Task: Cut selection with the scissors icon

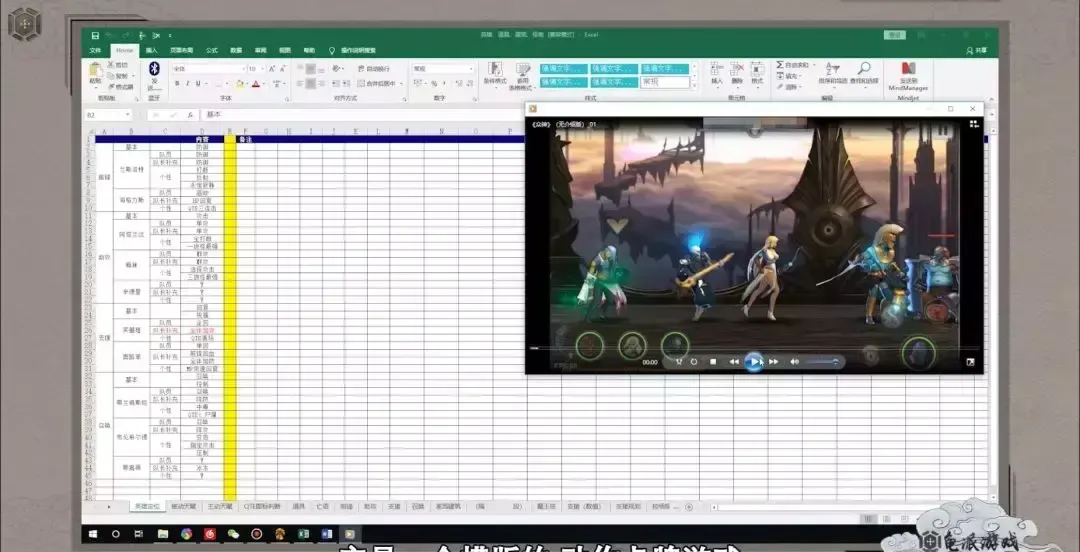Action: tap(111, 65)
